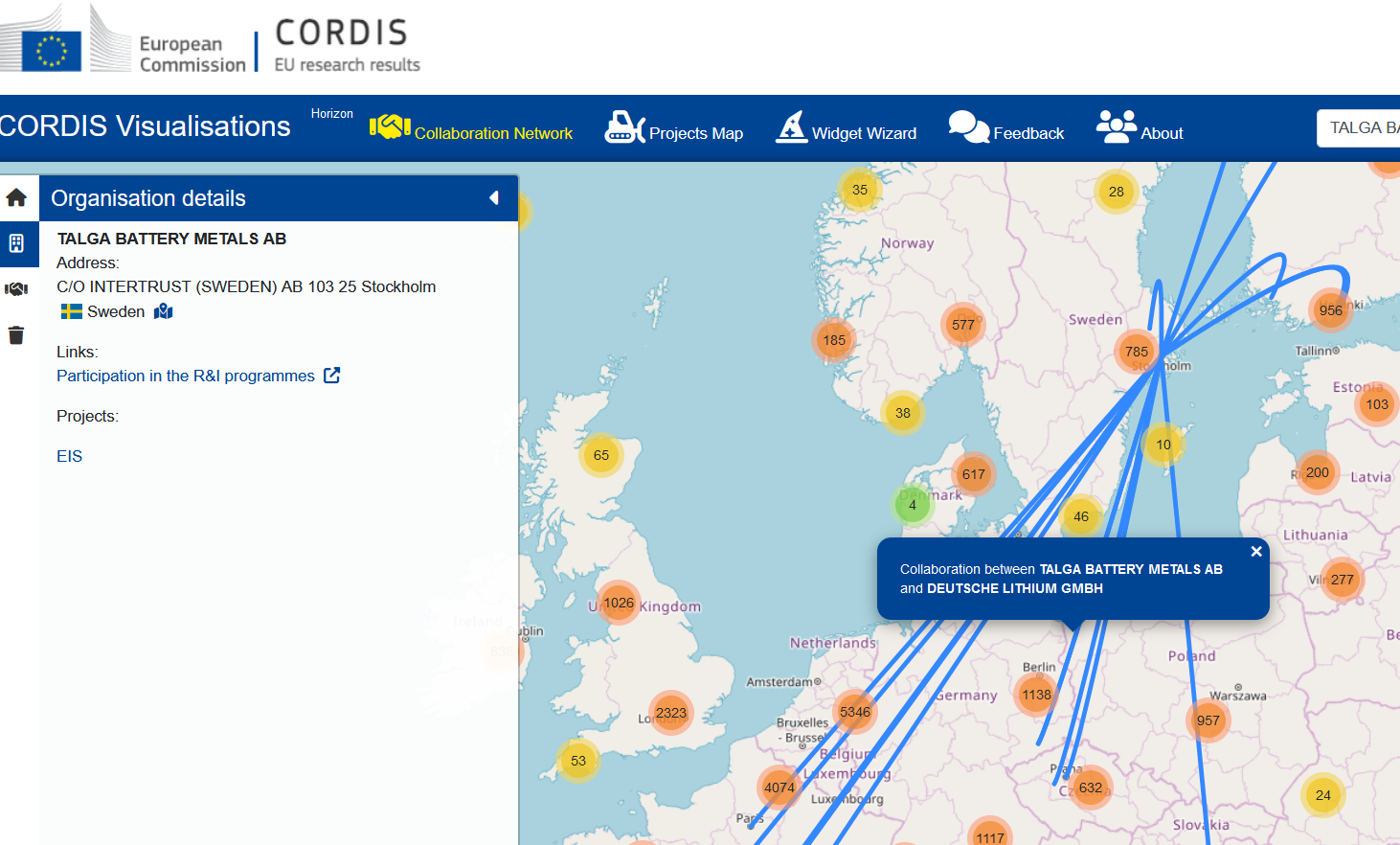Select the organisation building sidebar icon
The height and width of the screenshot is (845, 1400).
pyautogui.click(x=16, y=243)
